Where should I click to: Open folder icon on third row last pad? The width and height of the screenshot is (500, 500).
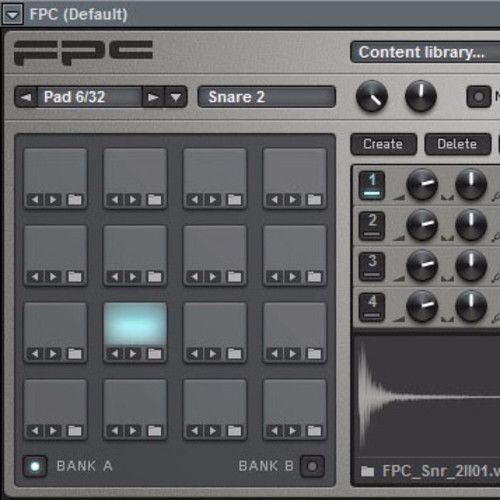click(314, 354)
